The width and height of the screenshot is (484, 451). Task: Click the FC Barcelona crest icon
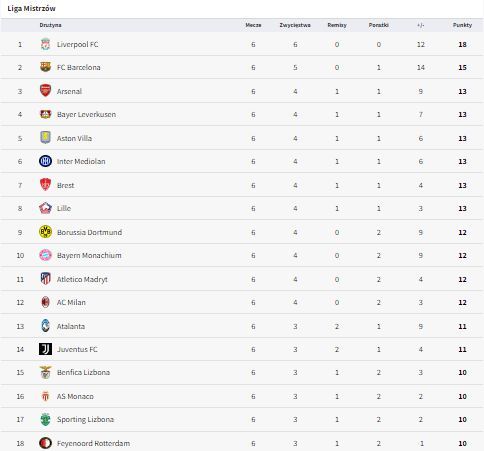coord(45,67)
